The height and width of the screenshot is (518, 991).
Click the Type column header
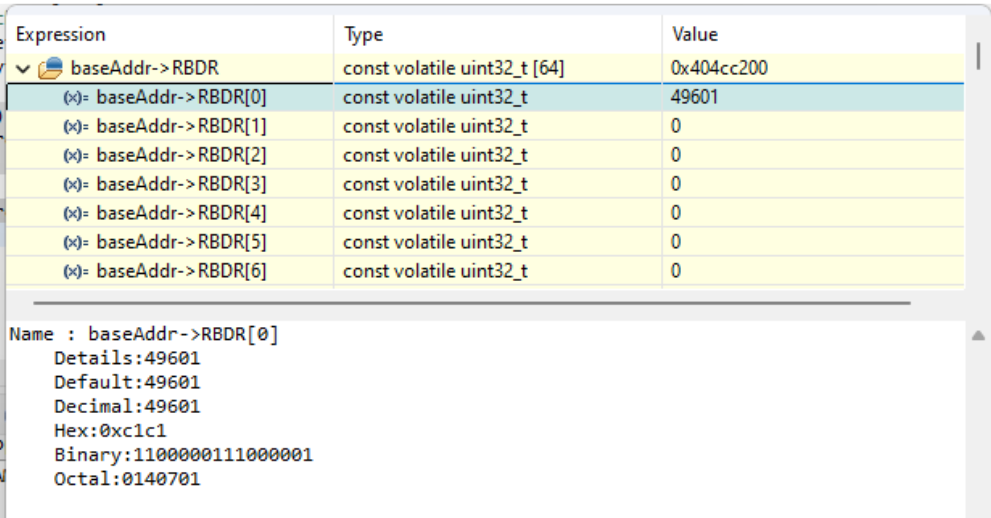[x=363, y=35]
